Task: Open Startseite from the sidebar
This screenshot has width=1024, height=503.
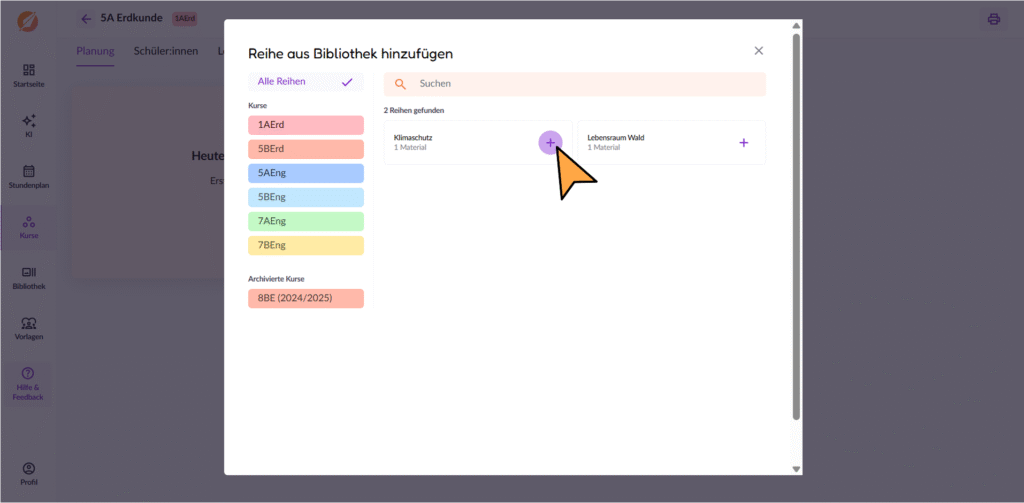Action: pos(28,75)
